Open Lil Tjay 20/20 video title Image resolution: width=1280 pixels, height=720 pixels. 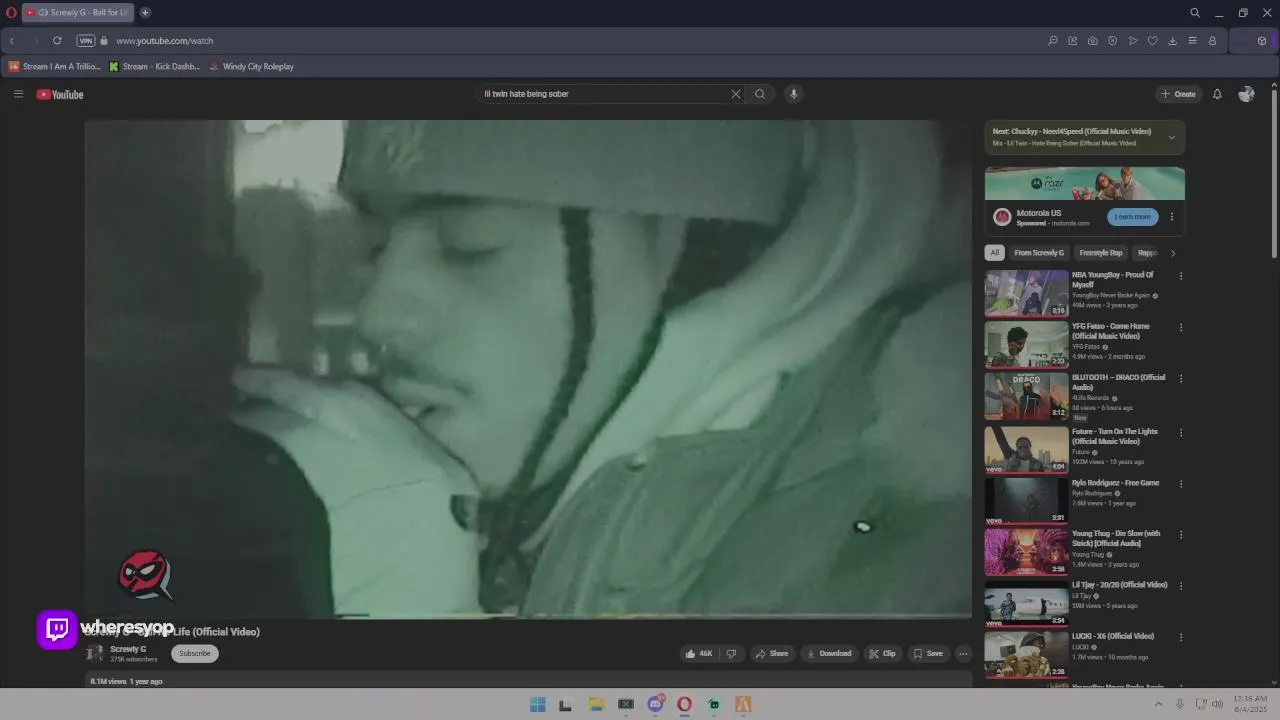pyautogui.click(x=1119, y=585)
